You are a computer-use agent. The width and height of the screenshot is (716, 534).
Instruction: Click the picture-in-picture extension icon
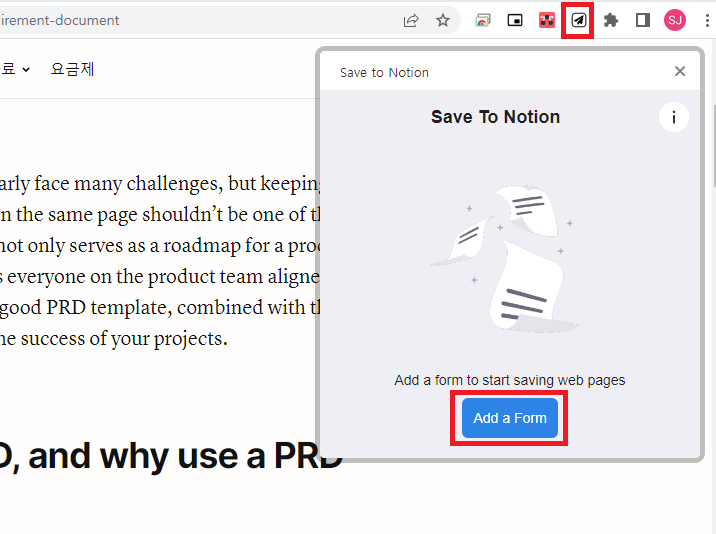pos(515,20)
